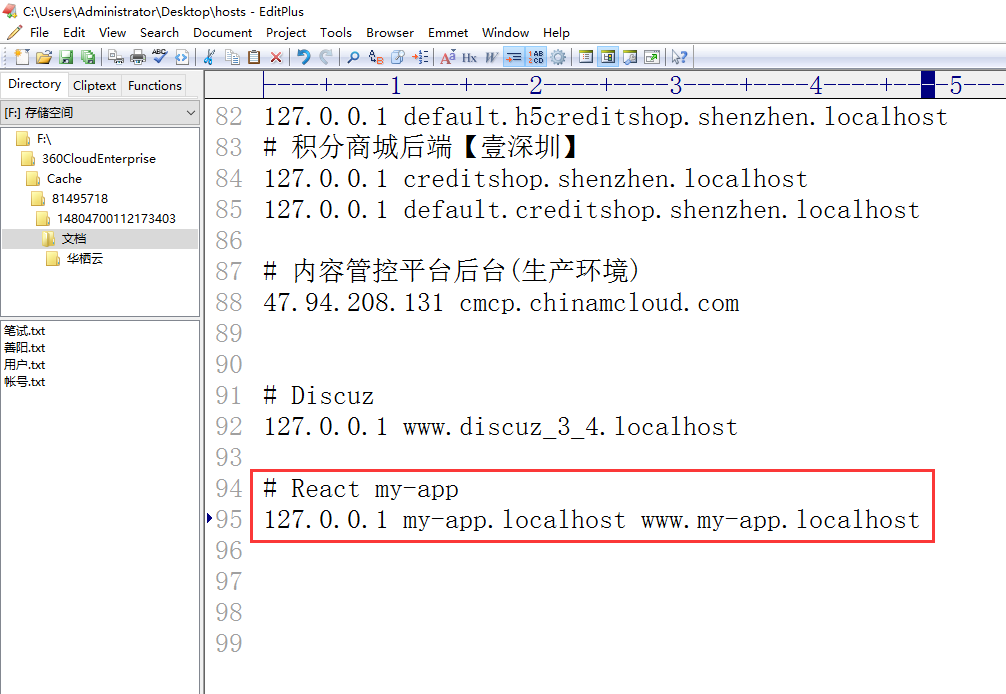1006x694 pixels.
Task: Click the red X Delete icon
Action: [x=276, y=57]
